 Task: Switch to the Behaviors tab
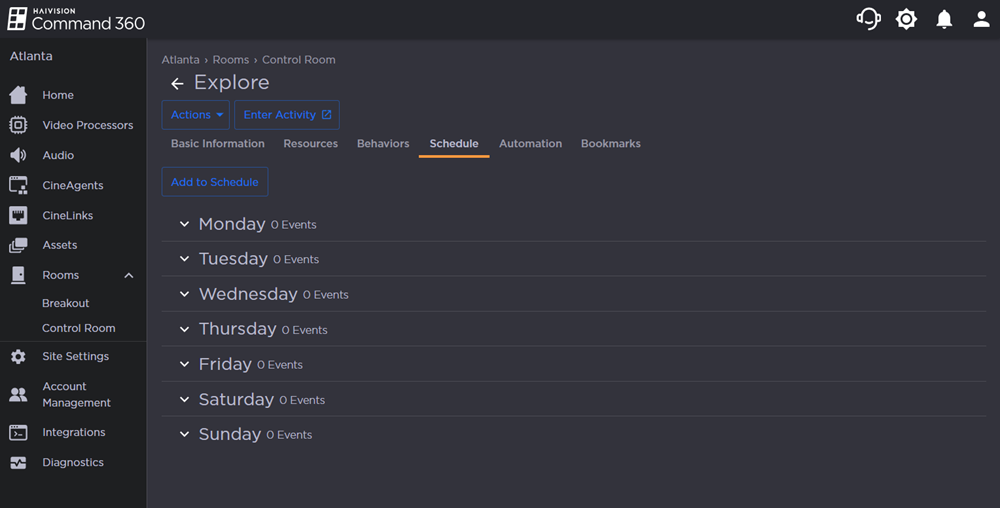(x=383, y=144)
